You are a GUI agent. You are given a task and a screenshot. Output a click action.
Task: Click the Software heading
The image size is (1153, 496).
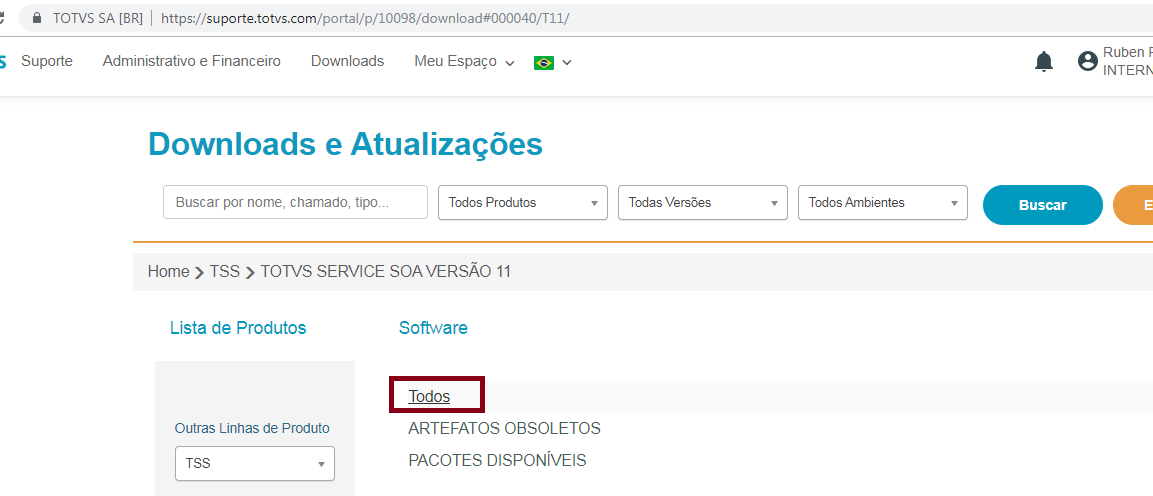(x=433, y=328)
